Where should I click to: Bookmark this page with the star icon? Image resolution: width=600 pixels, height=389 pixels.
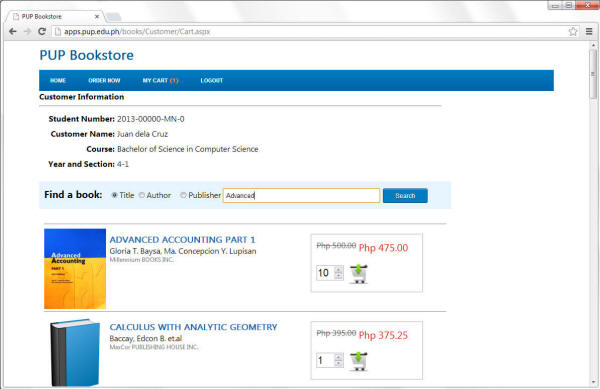(x=573, y=31)
